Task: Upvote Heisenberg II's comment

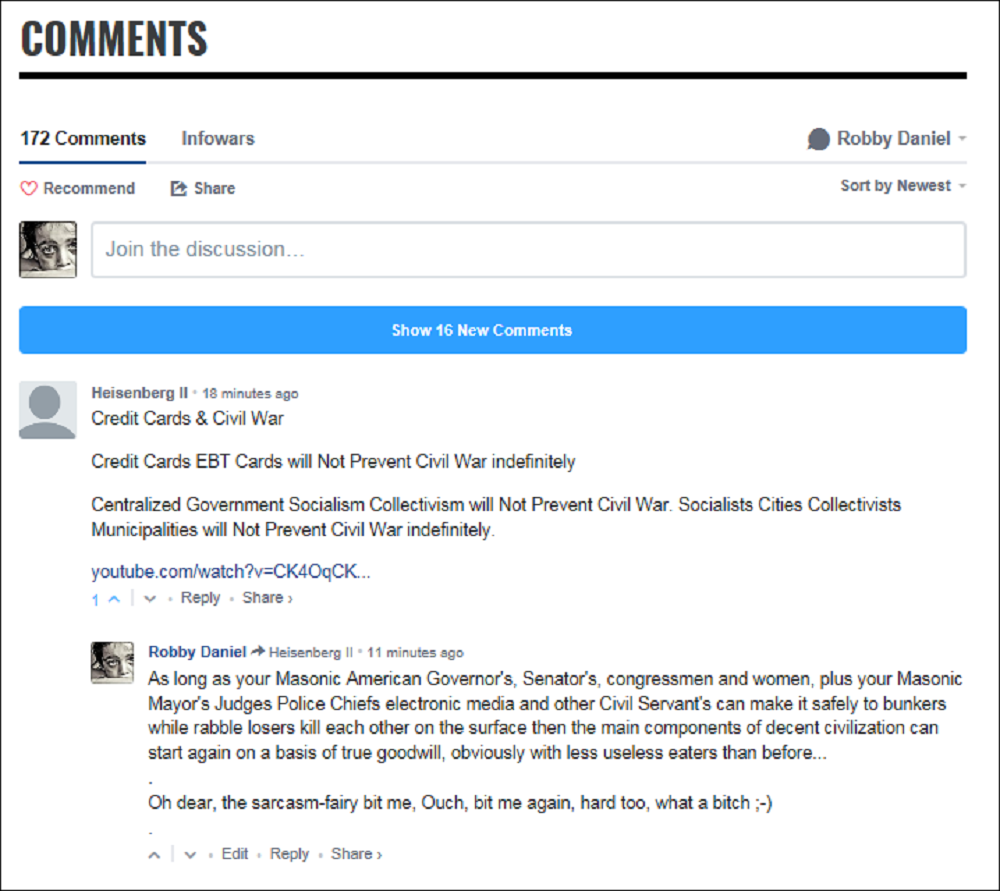Action: (113, 598)
